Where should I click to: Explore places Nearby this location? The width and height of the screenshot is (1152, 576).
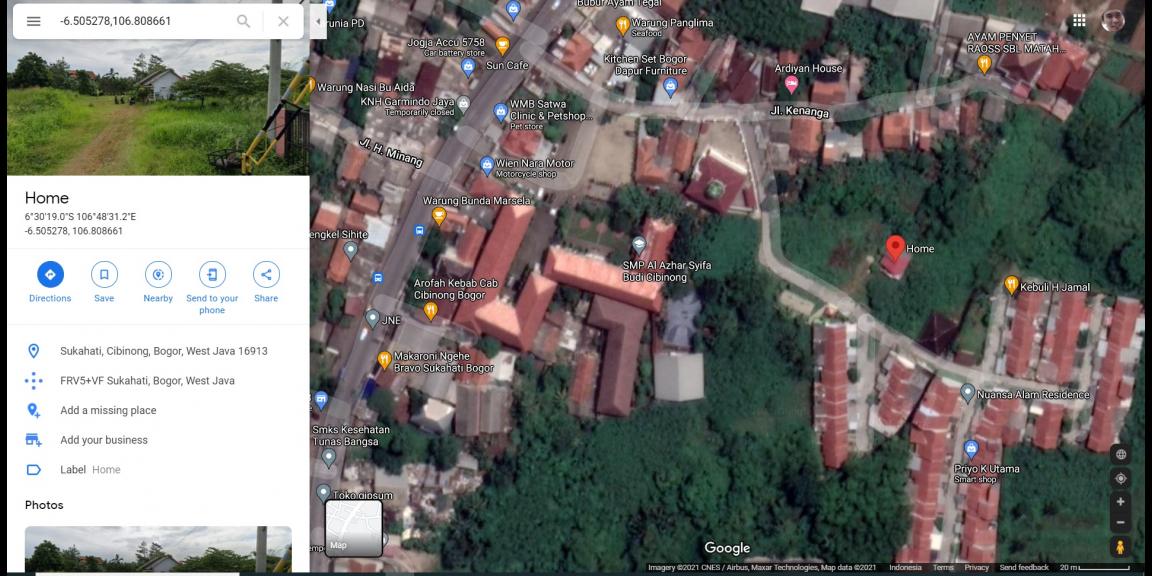click(x=158, y=275)
